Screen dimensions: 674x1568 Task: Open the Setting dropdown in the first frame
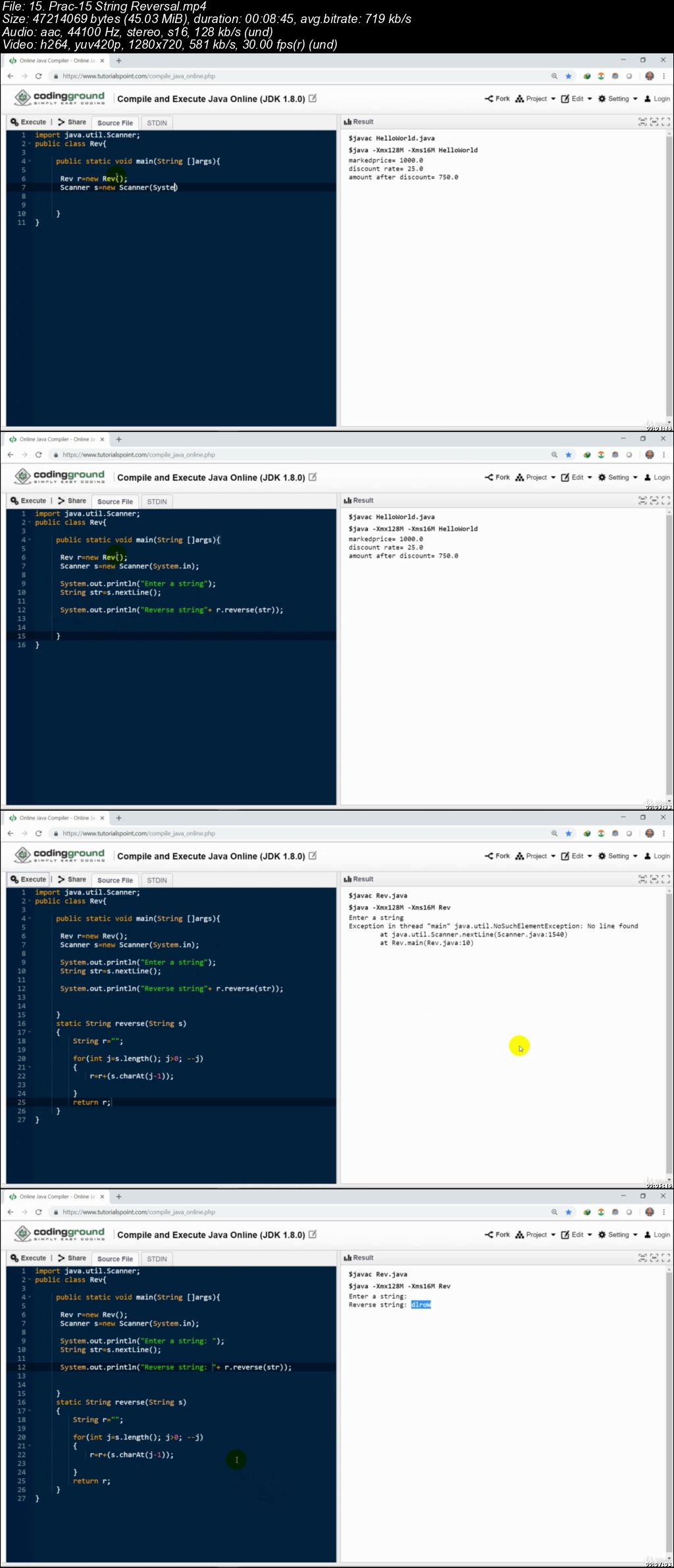click(617, 99)
